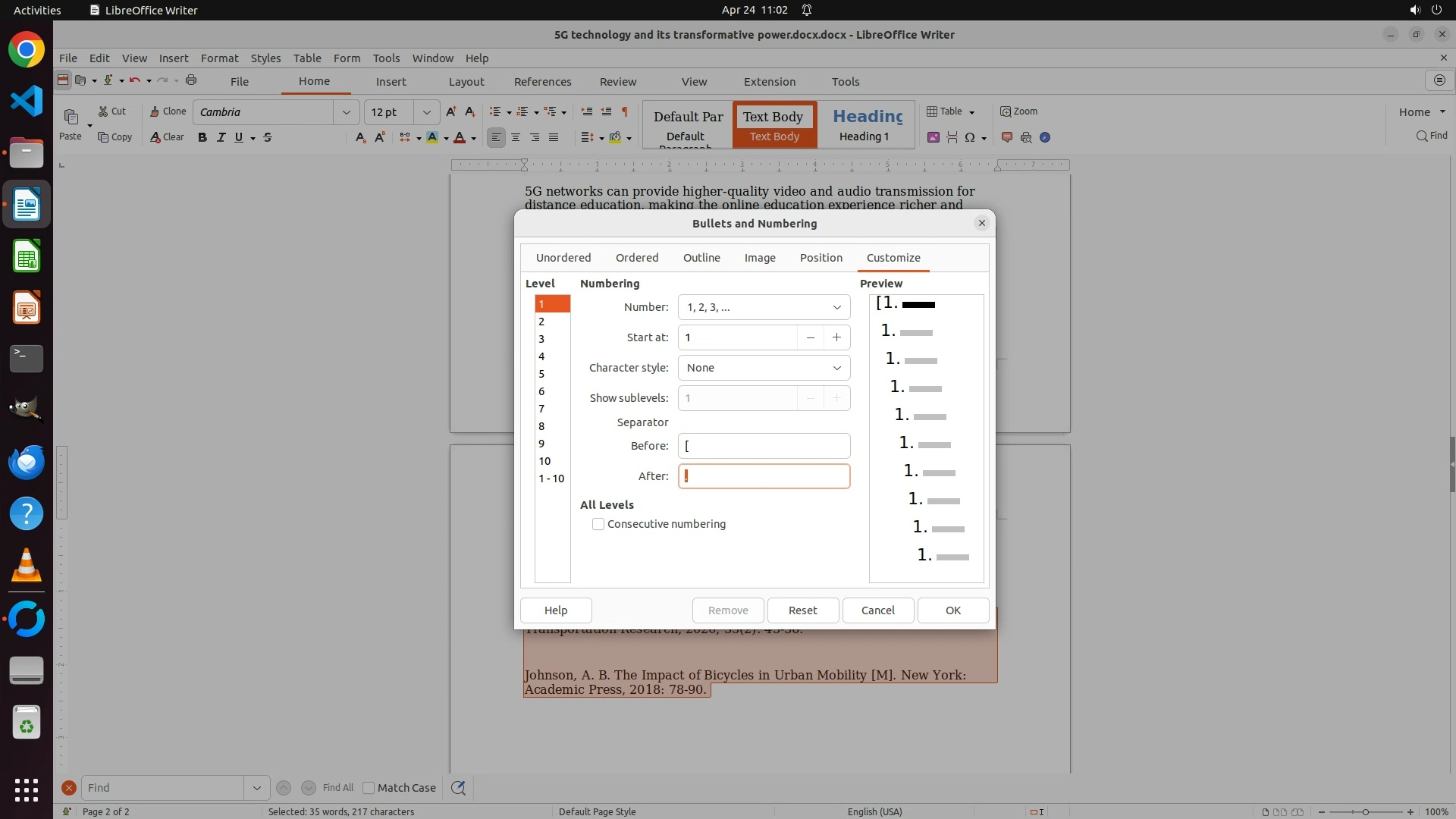Click the Italic icon

[221, 137]
